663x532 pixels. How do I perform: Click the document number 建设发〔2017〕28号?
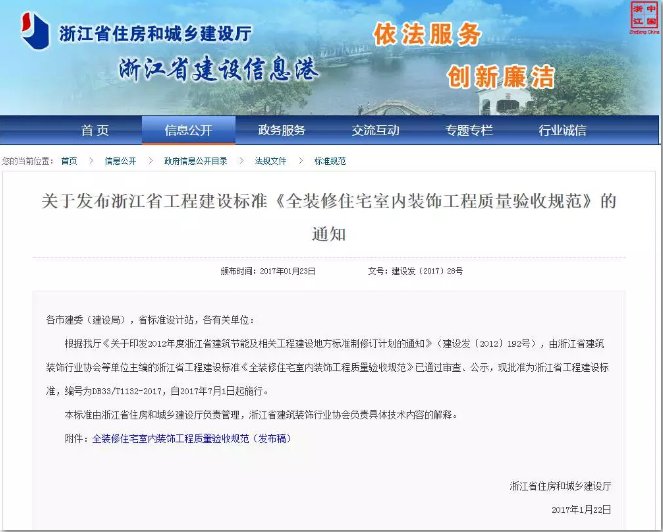point(427,271)
